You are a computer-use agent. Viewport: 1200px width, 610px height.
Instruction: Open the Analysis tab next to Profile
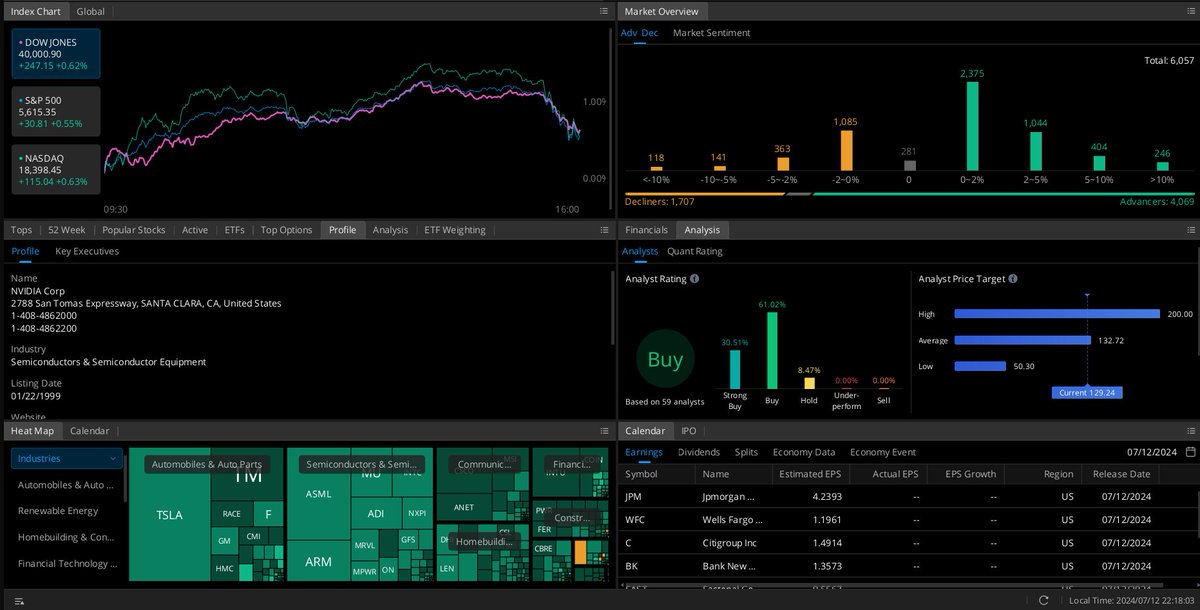tap(390, 230)
